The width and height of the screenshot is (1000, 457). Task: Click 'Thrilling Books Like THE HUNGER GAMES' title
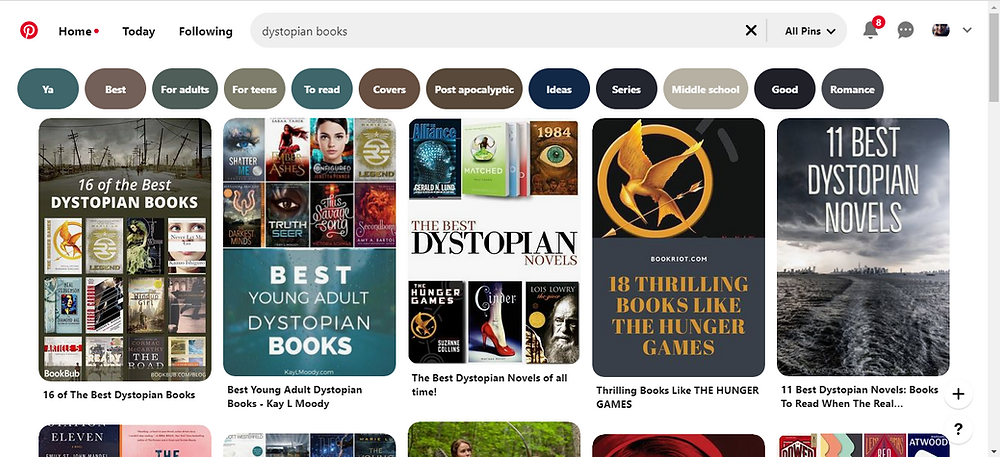677,397
